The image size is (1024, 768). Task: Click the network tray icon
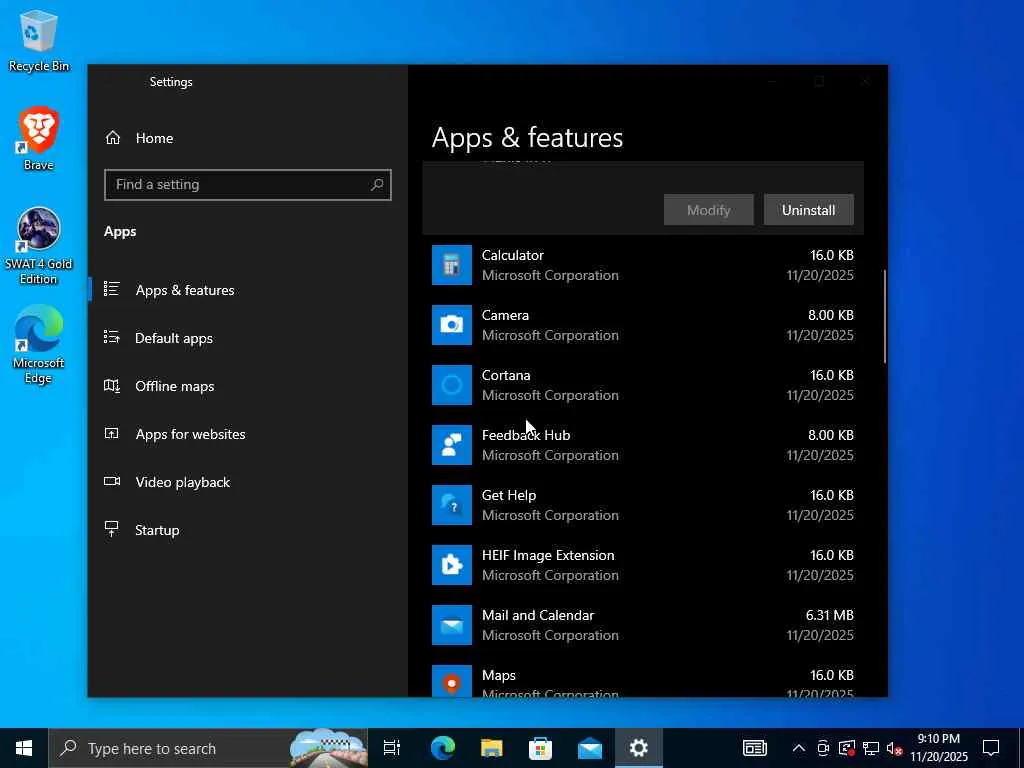click(871, 748)
